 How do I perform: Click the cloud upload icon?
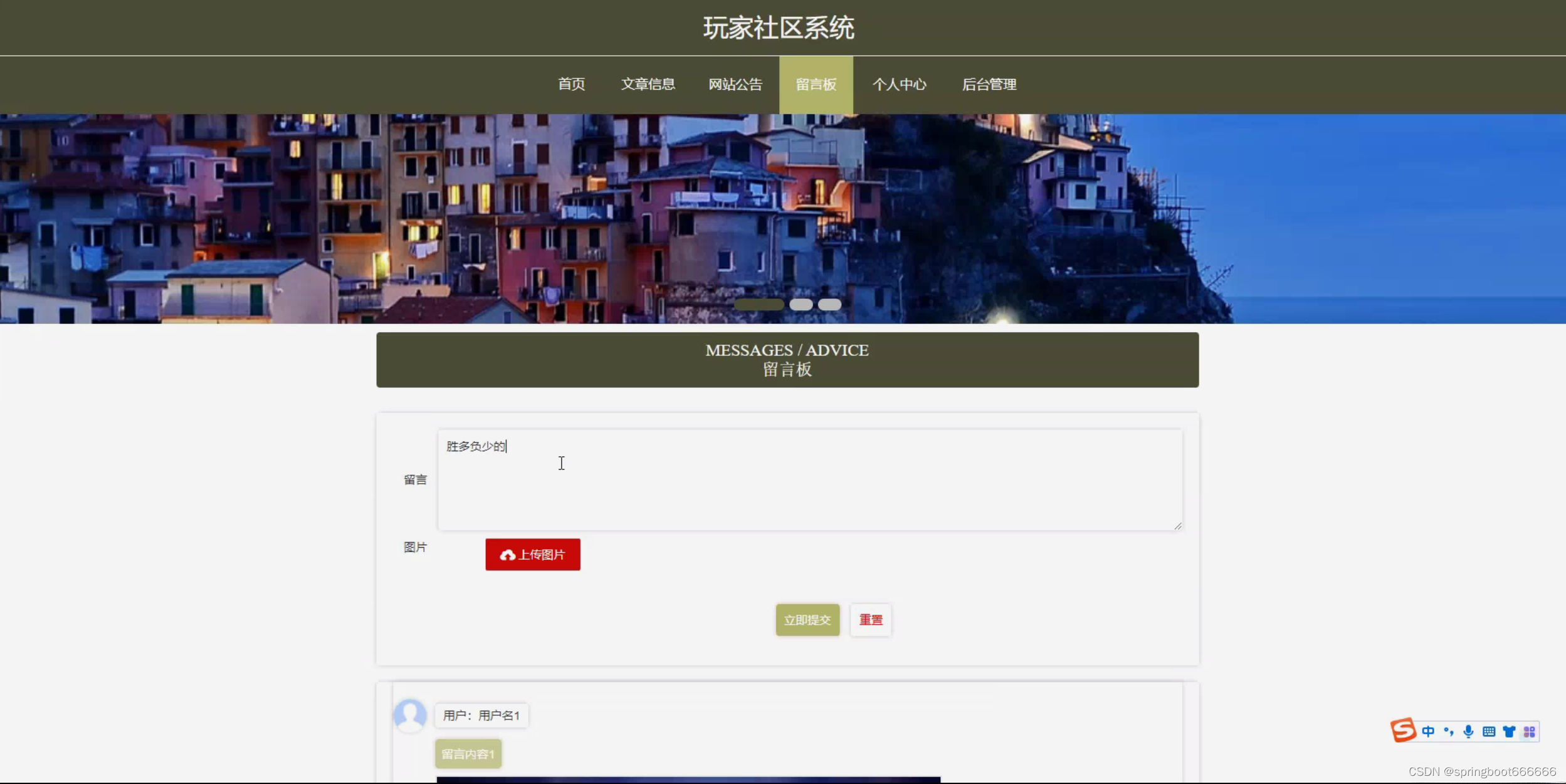coord(507,555)
